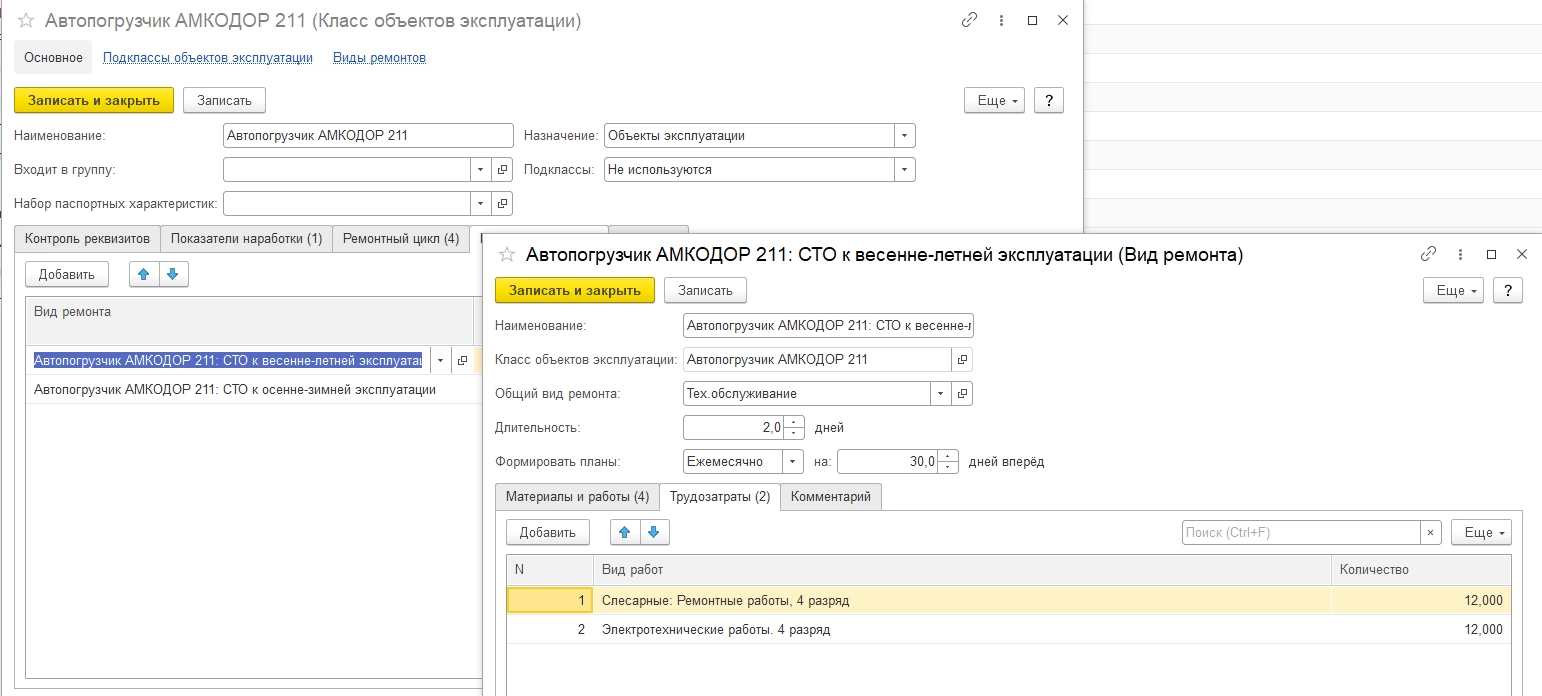
Task: Click Длительность value field 2,0
Action: [x=733, y=428]
